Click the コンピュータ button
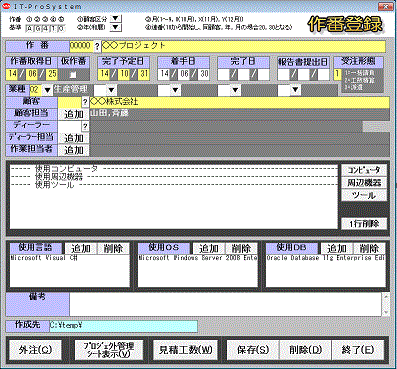397x369 pixels. 364,170
